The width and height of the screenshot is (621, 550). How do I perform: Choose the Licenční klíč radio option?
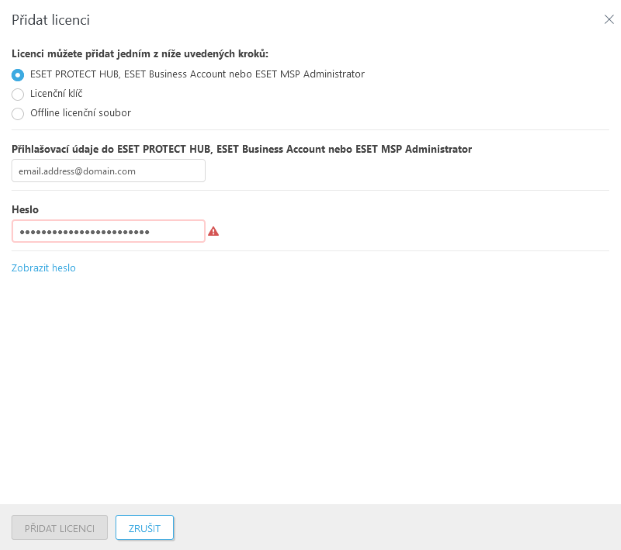[17, 94]
